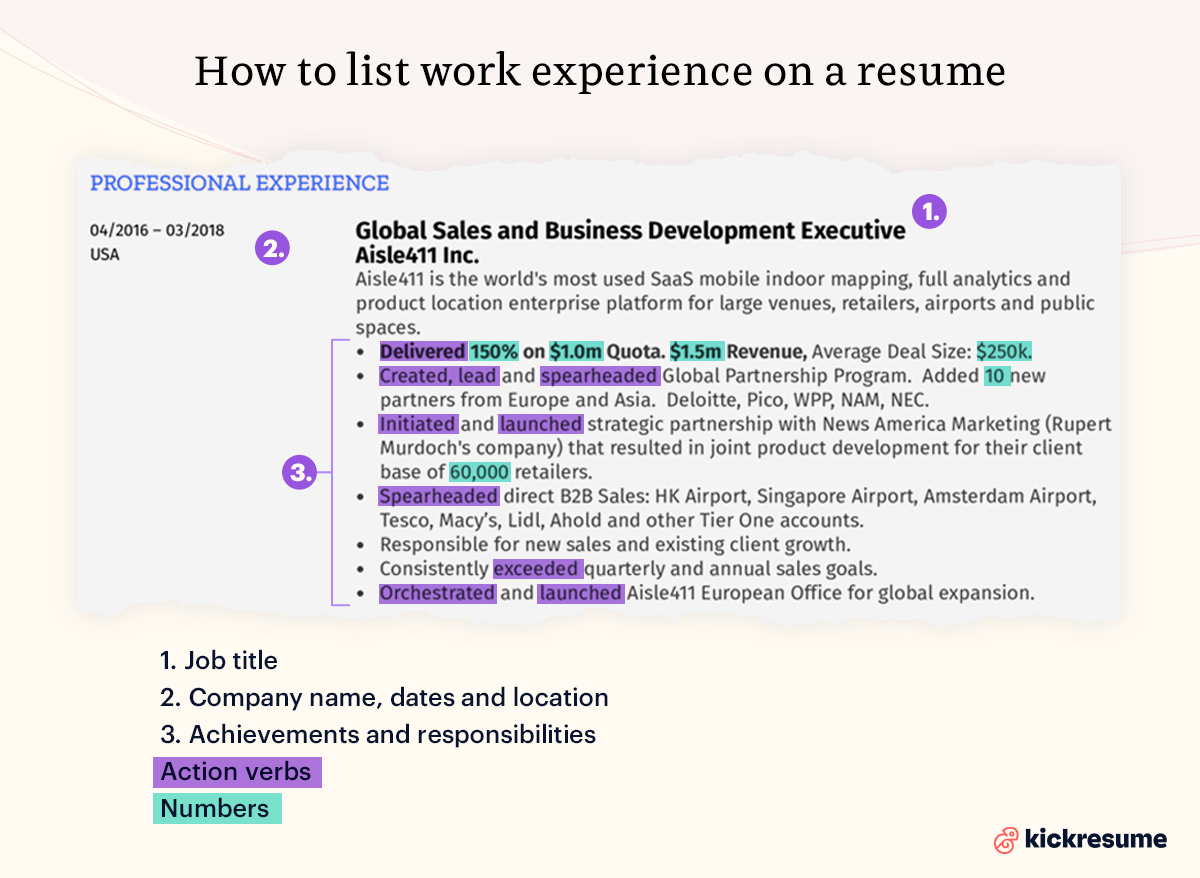Screen dimensions: 1200x878
Task: Click the teal highlighted "$250k." figure
Action: coord(1004,352)
